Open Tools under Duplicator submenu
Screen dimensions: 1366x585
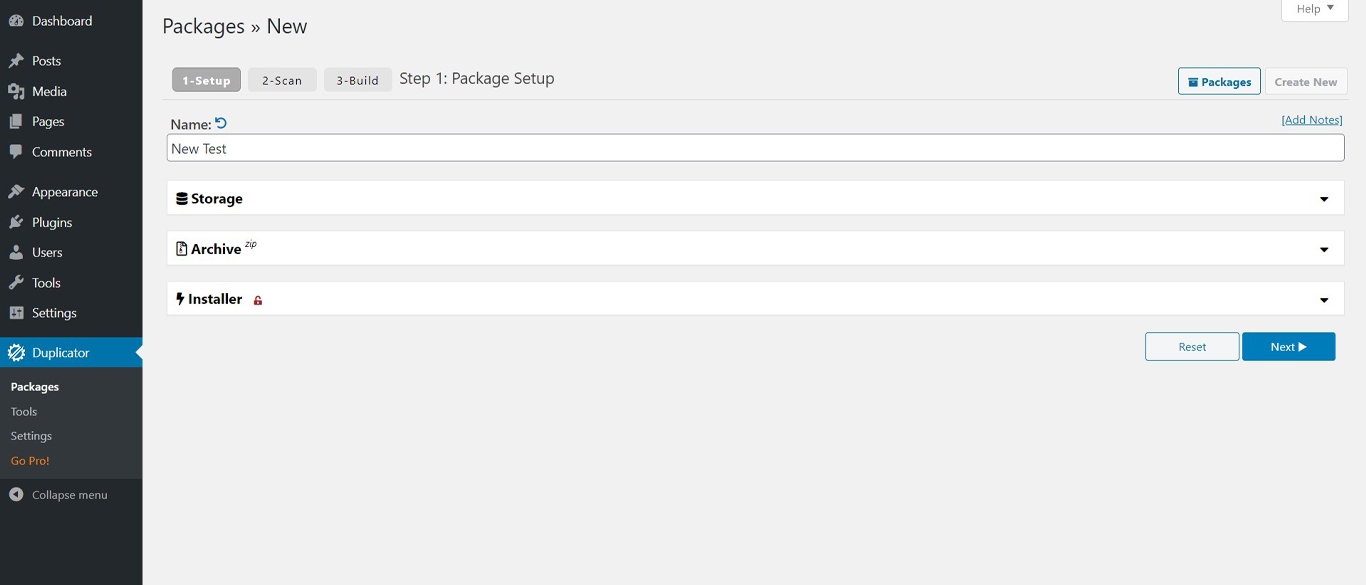pyautogui.click(x=24, y=411)
